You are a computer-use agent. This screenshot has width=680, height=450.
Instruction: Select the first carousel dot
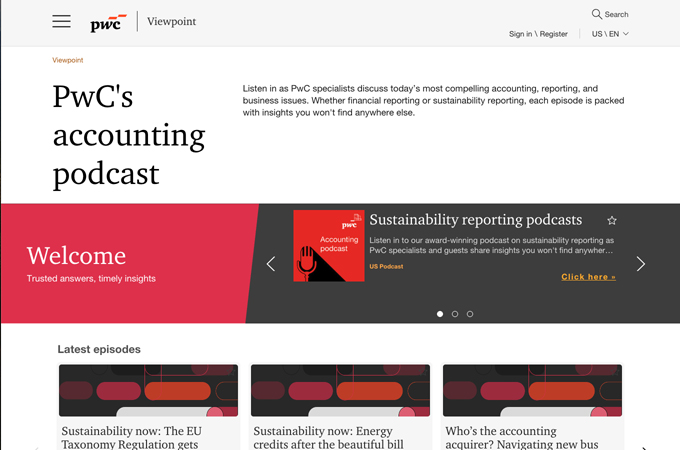pos(440,314)
